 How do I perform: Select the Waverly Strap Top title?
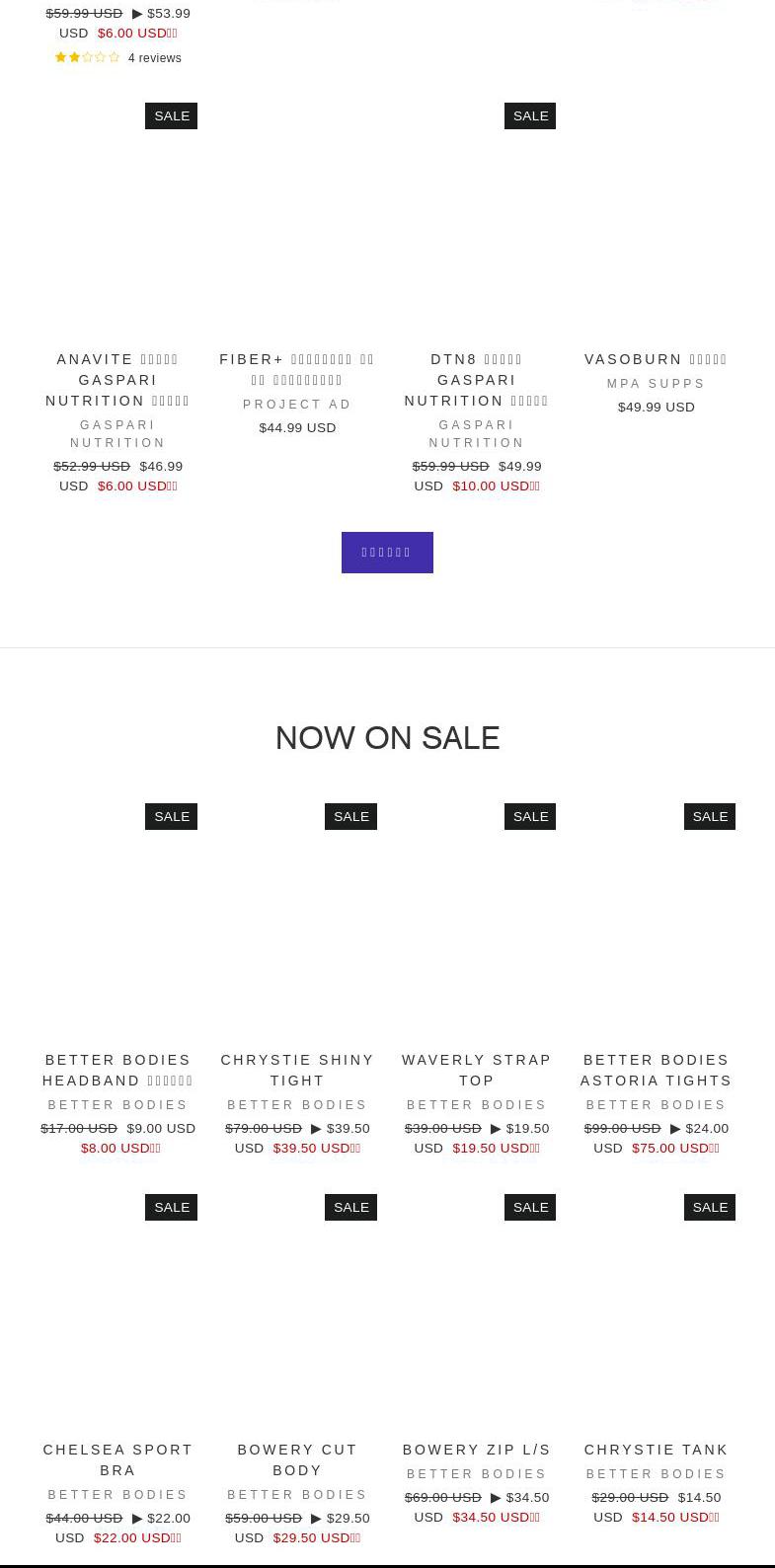click(x=477, y=1071)
